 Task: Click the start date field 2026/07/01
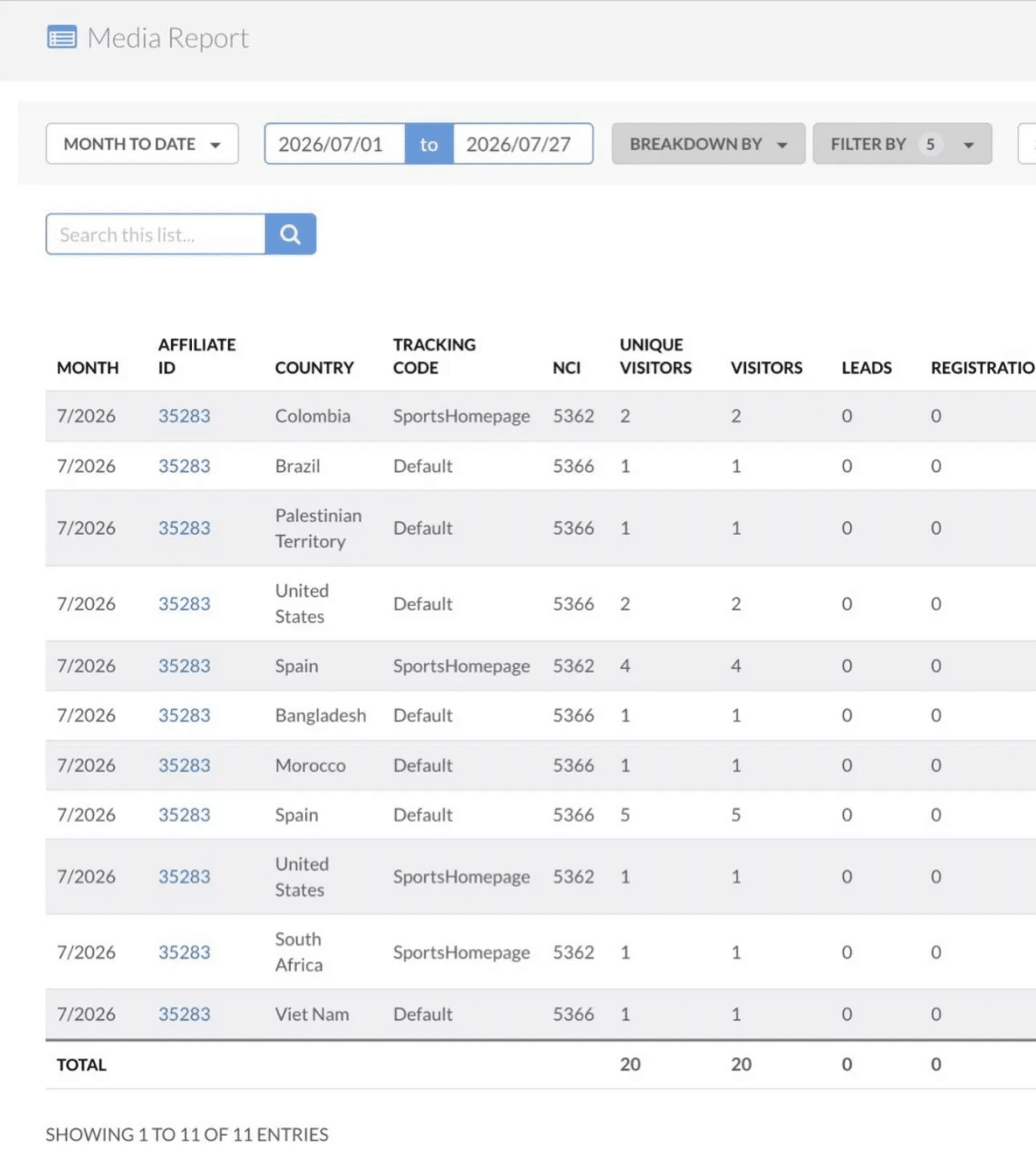tap(335, 144)
